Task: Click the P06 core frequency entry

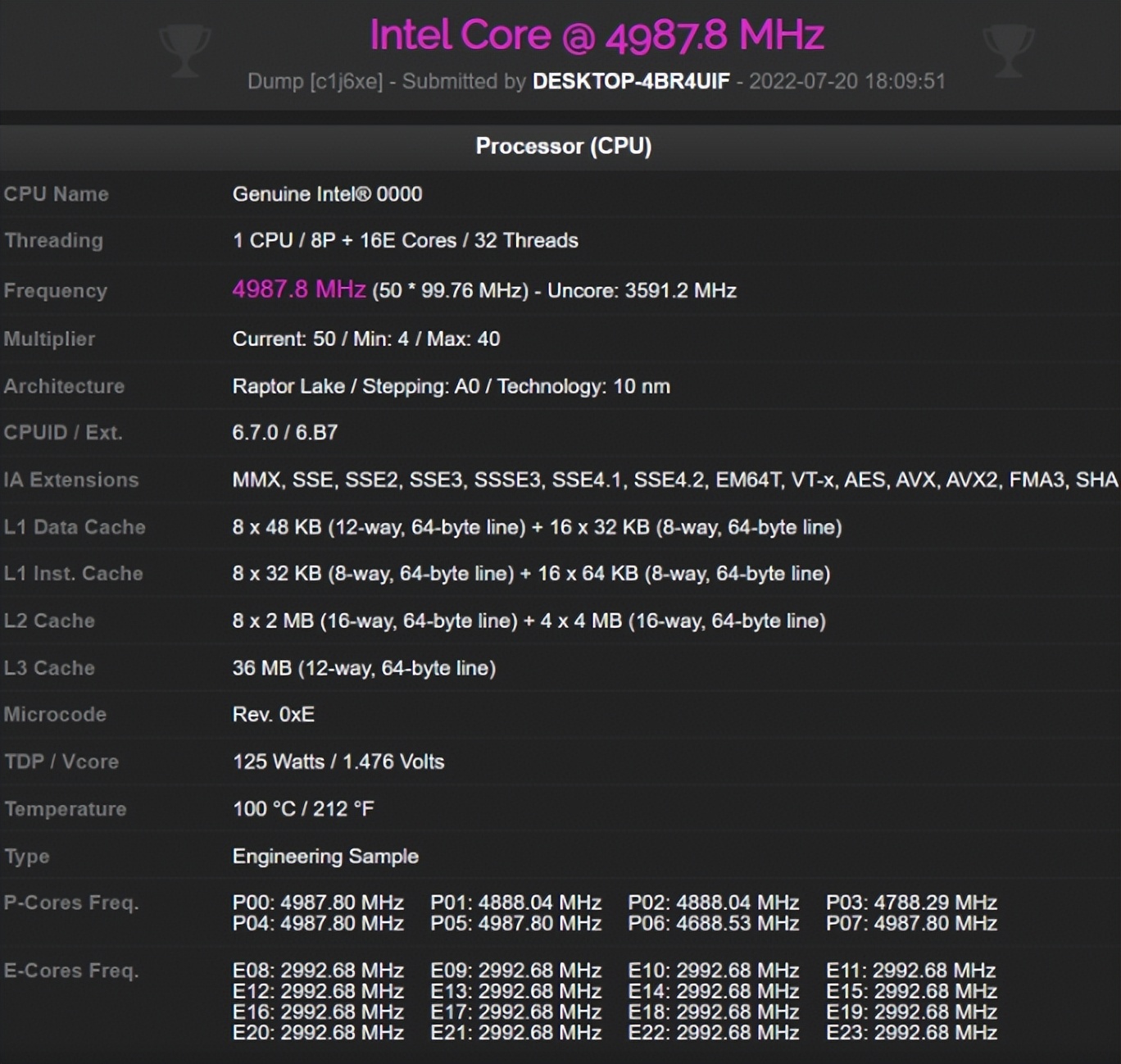Action: (x=713, y=923)
